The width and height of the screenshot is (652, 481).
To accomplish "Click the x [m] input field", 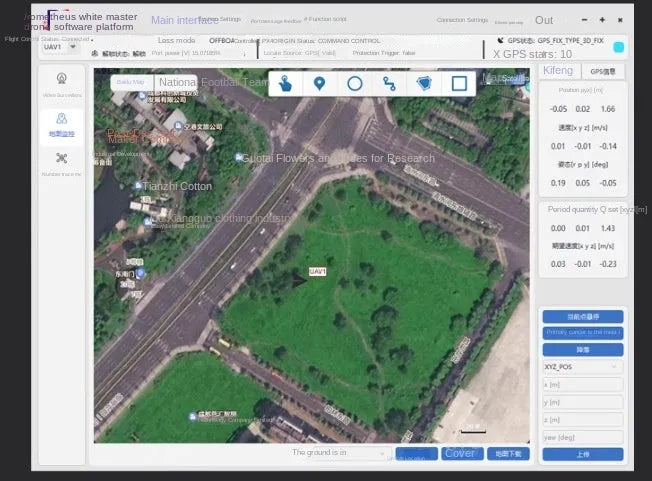I will [x=582, y=384].
